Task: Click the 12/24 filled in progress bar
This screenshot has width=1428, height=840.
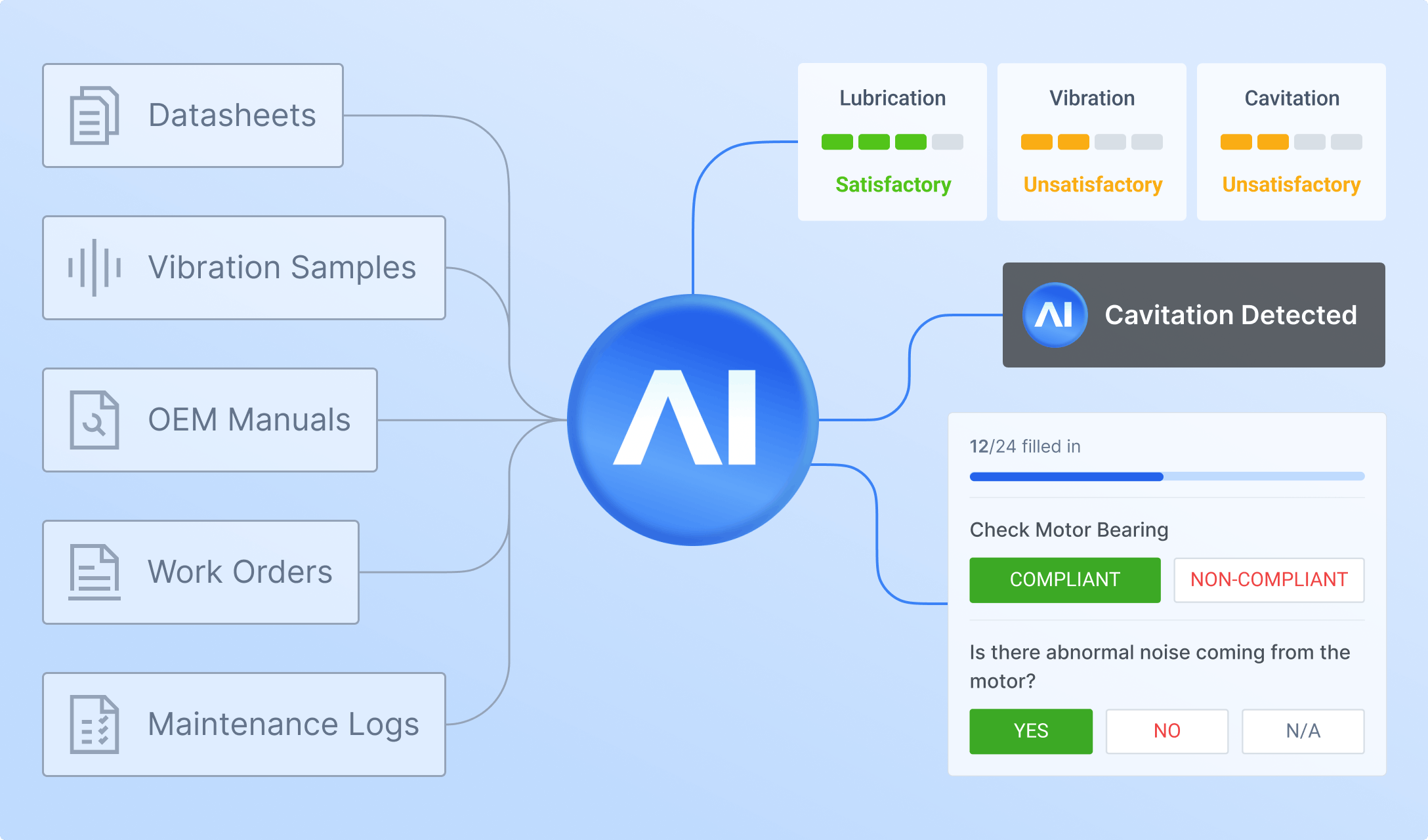Action: (1167, 476)
